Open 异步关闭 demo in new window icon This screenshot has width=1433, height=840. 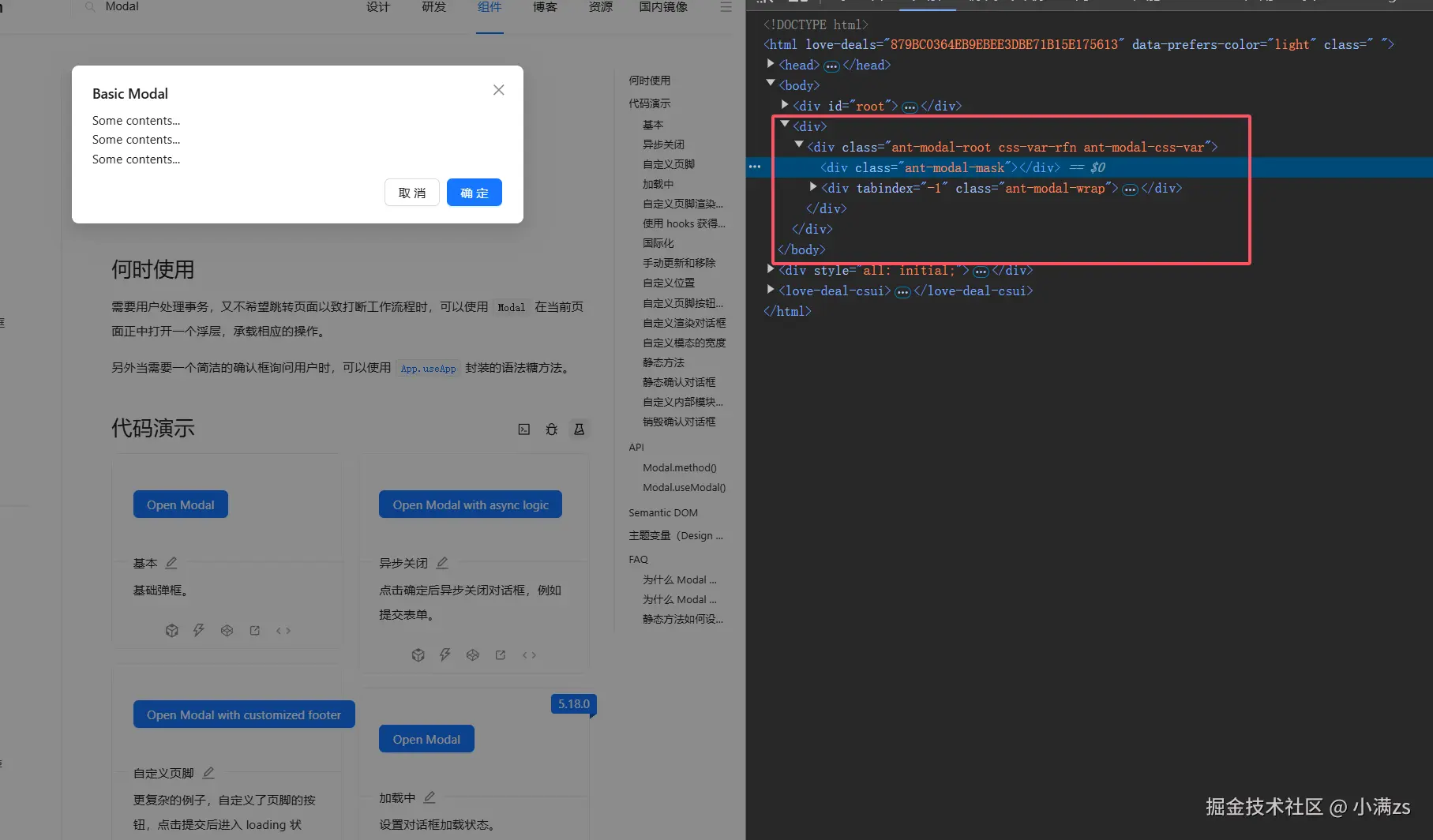(501, 655)
